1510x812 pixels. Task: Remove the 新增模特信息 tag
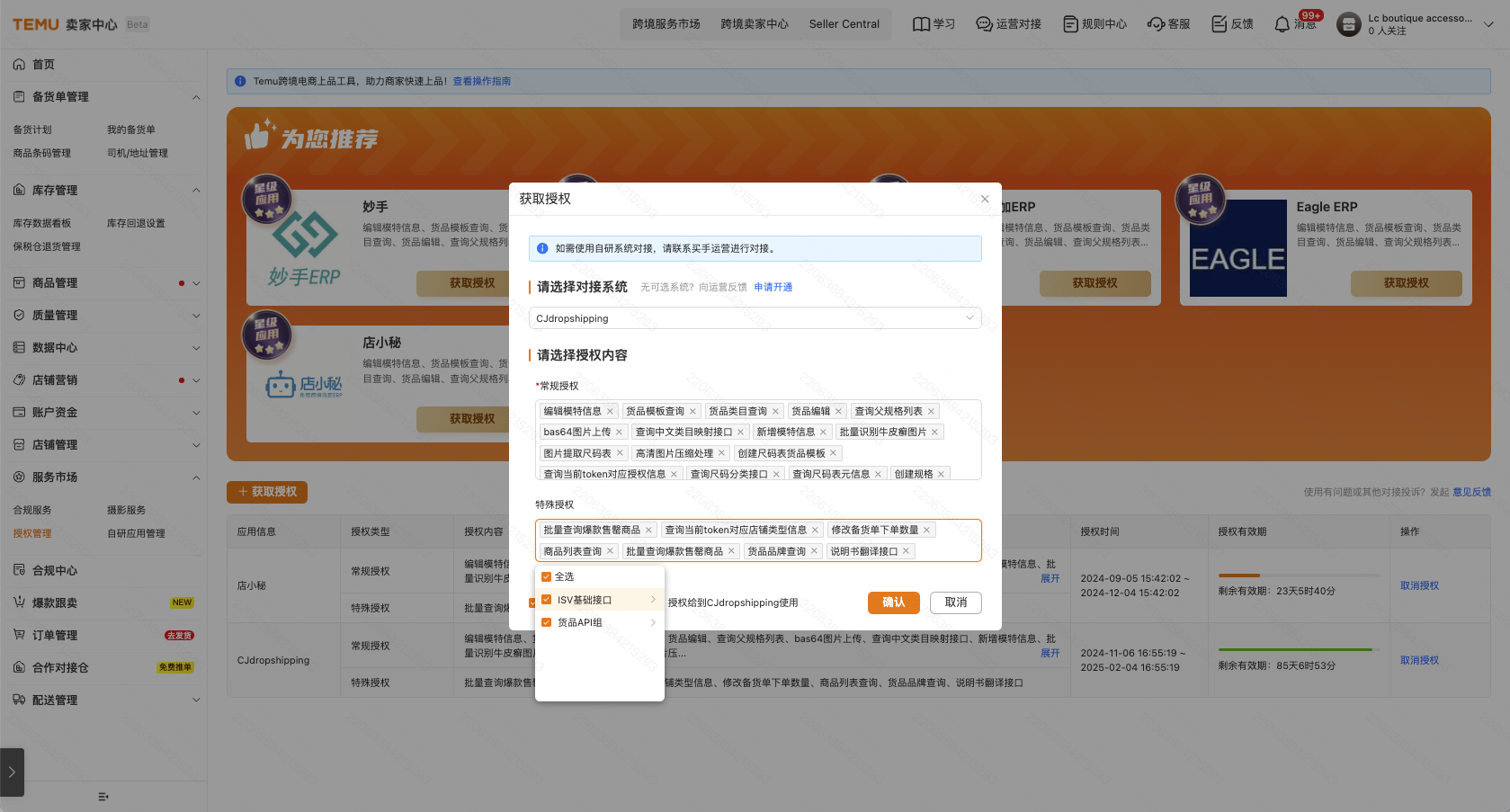[823, 432]
